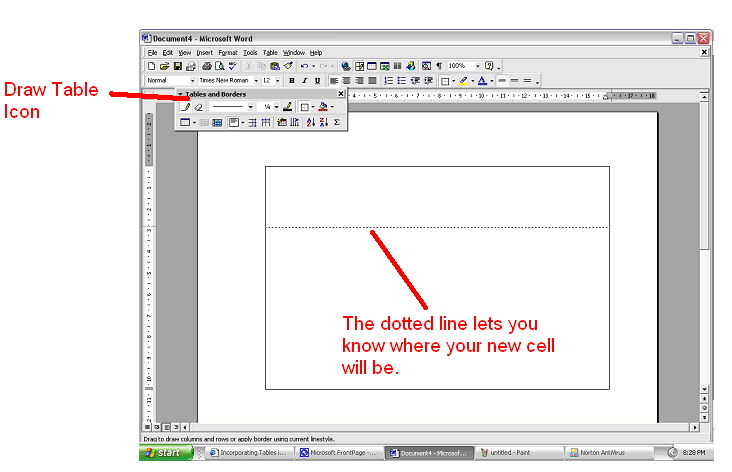
Task: Open the Insert menu
Action: point(204,53)
